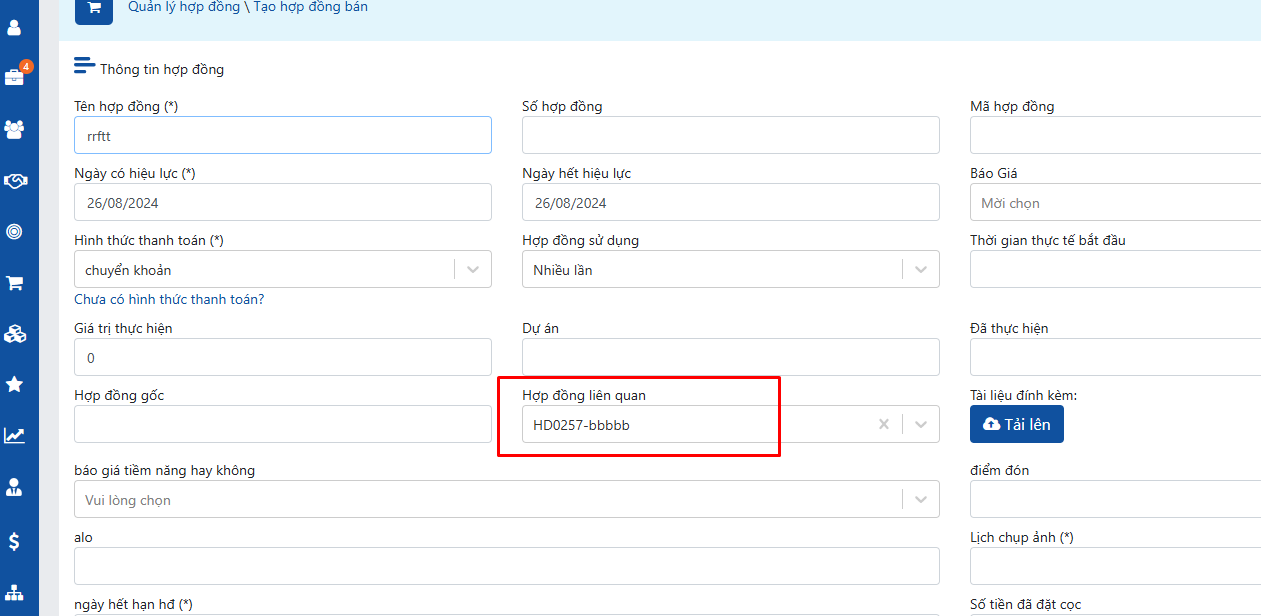The width and height of the screenshot is (1261, 616).
Task: Expand the Hợp đồng sử dụng dropdown
Action: pyautogui.click(x=921, y=269)
